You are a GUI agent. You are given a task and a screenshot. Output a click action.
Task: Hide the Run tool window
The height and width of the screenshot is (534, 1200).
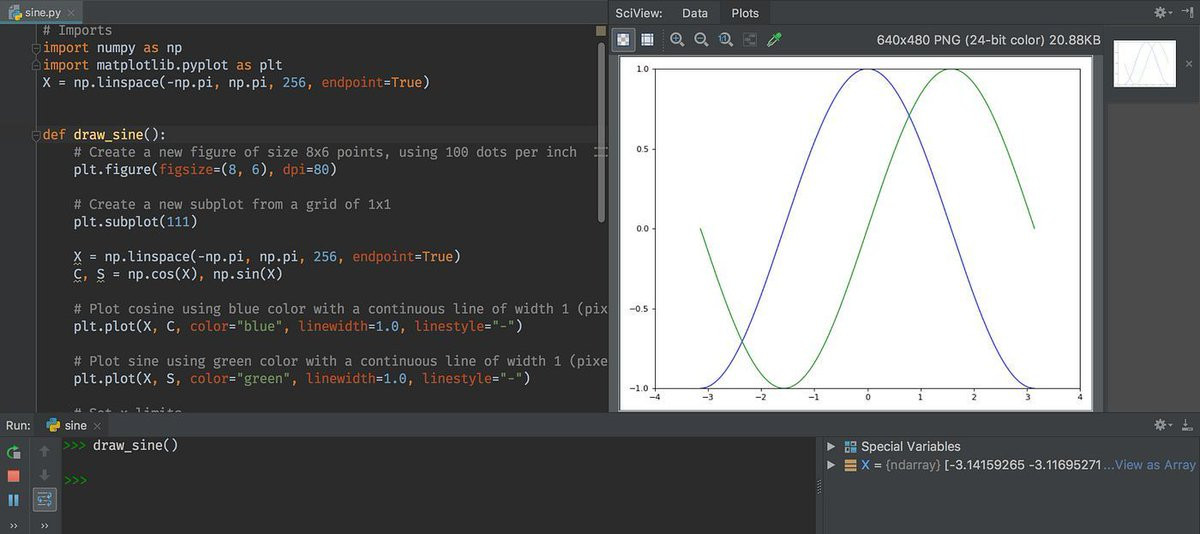[x=1187, y=425]
